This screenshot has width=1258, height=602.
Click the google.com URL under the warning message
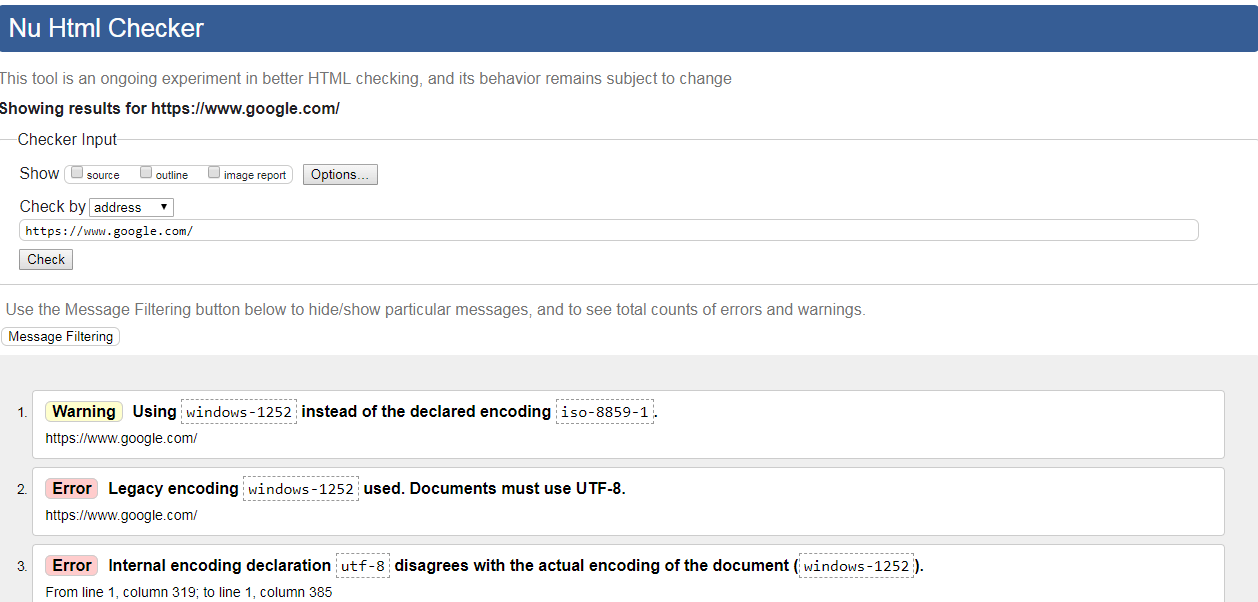tap(121, 438)
